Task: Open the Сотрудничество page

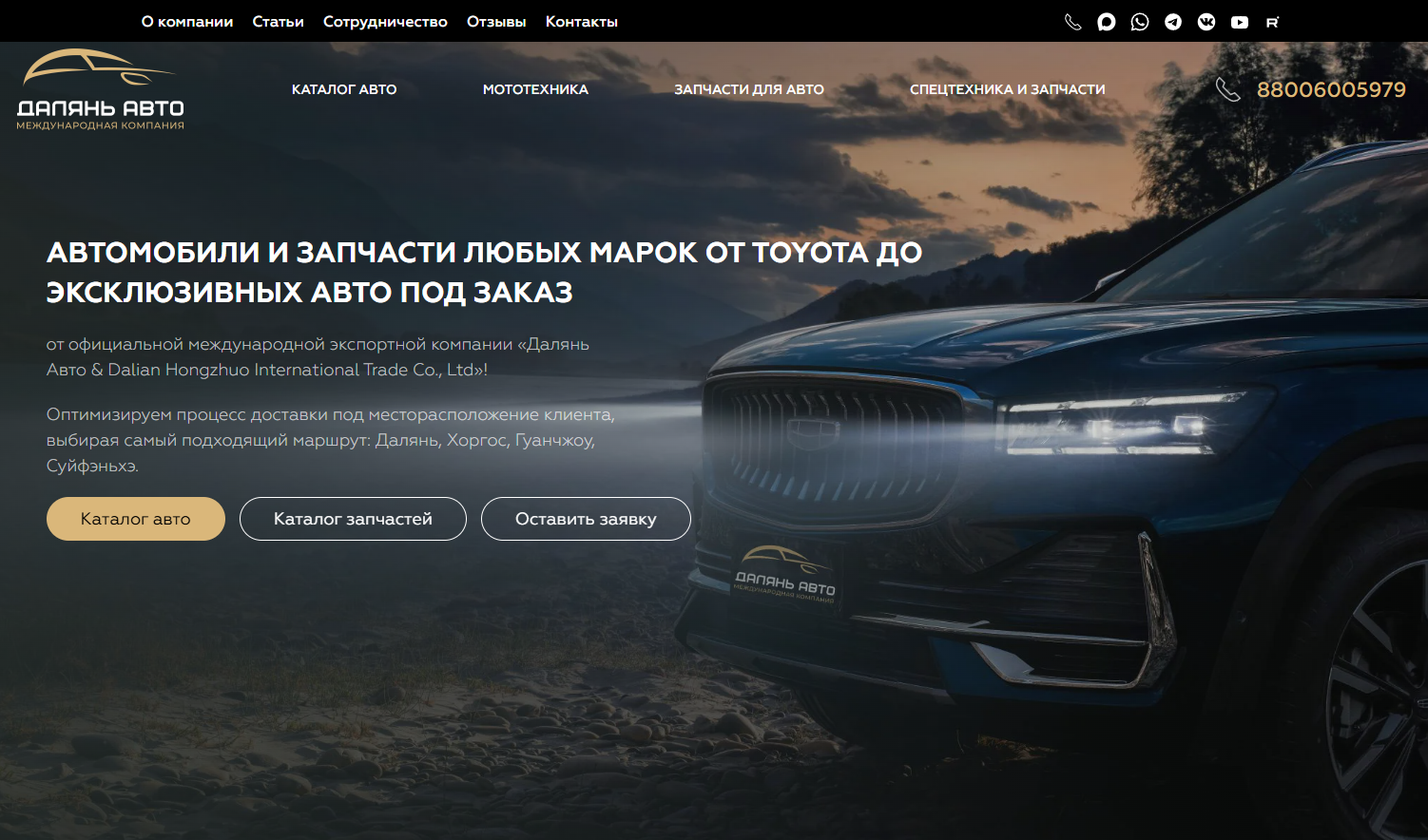Action: (x=385, y=22)
